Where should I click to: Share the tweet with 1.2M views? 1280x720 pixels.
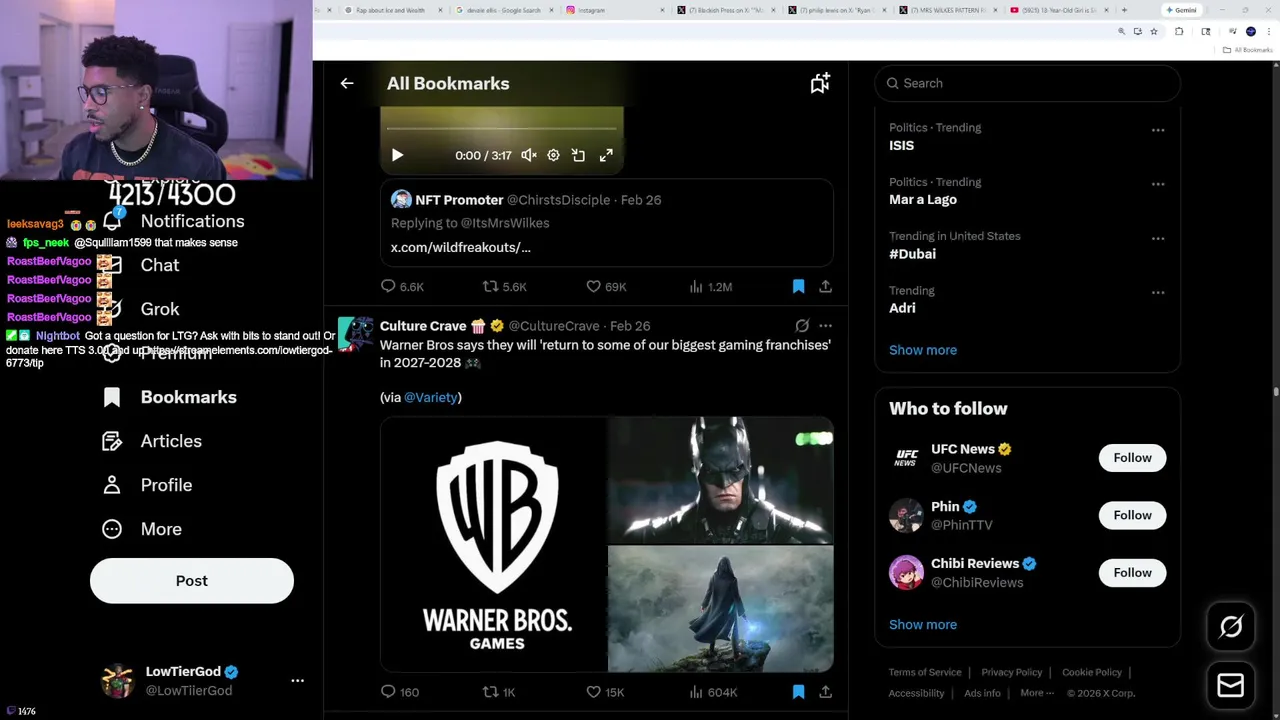pyautogui.click(x=825, y=286)
